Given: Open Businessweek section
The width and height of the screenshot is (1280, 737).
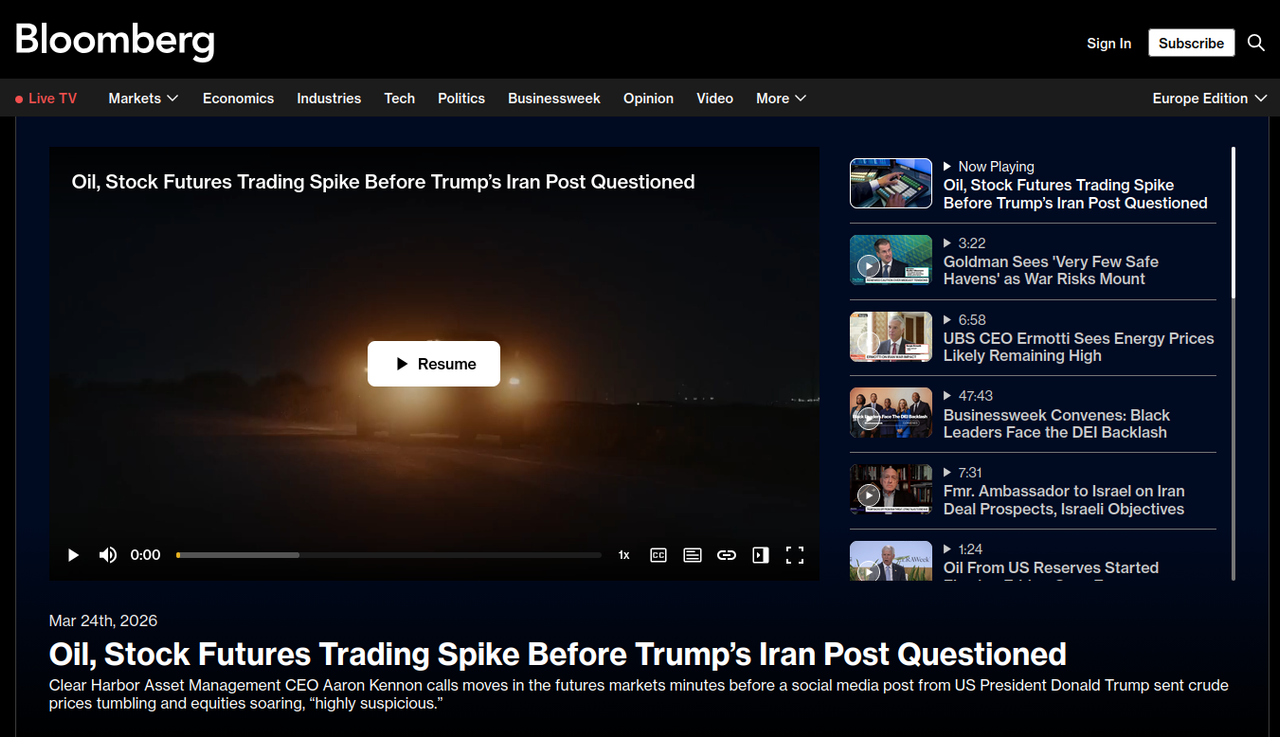Looking at the screenshot, I should 554,98.
